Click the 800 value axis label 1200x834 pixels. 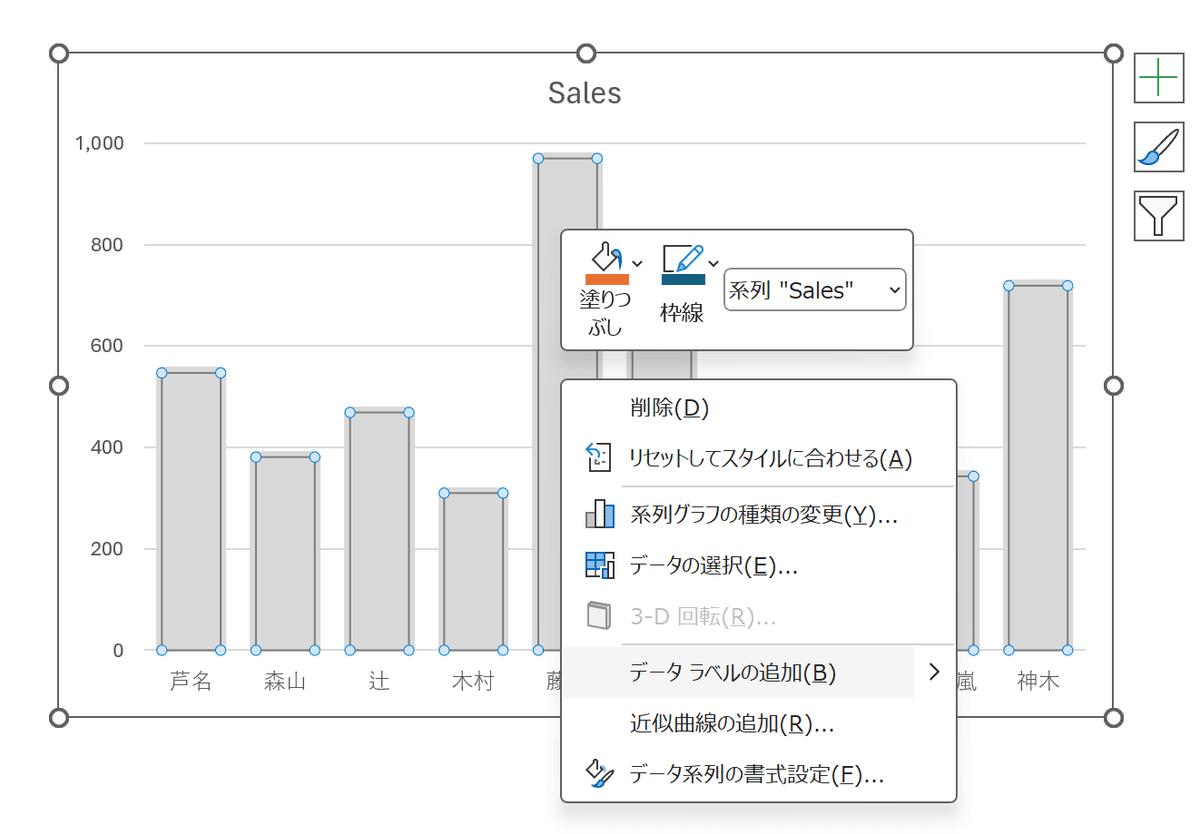(106, 245)
